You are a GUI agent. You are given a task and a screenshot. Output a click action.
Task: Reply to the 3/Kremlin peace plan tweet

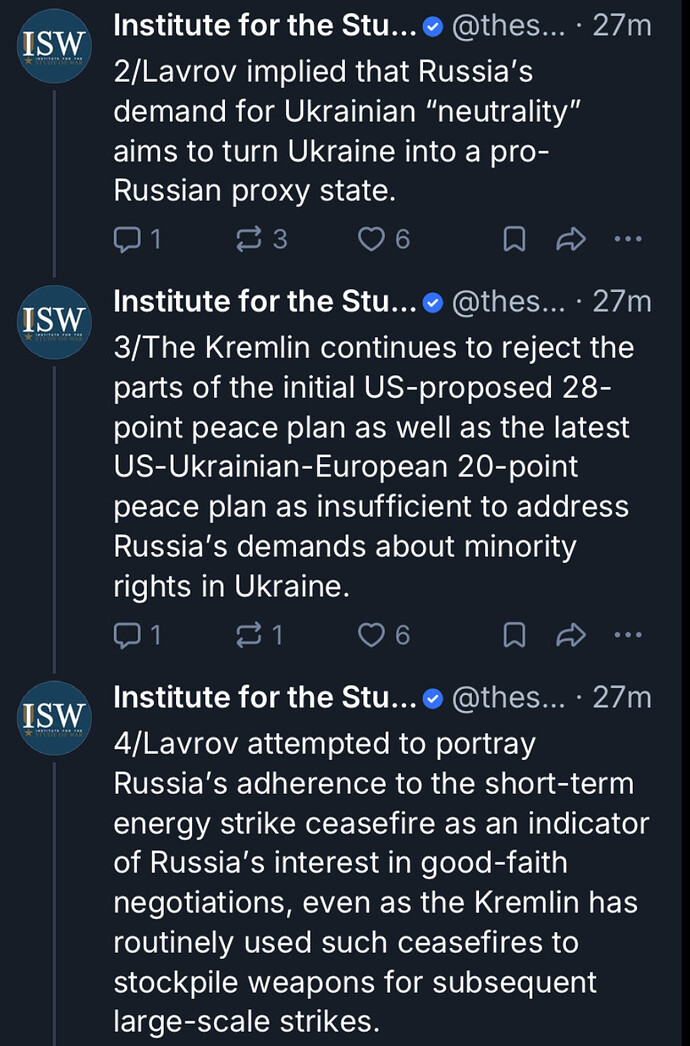128,635
